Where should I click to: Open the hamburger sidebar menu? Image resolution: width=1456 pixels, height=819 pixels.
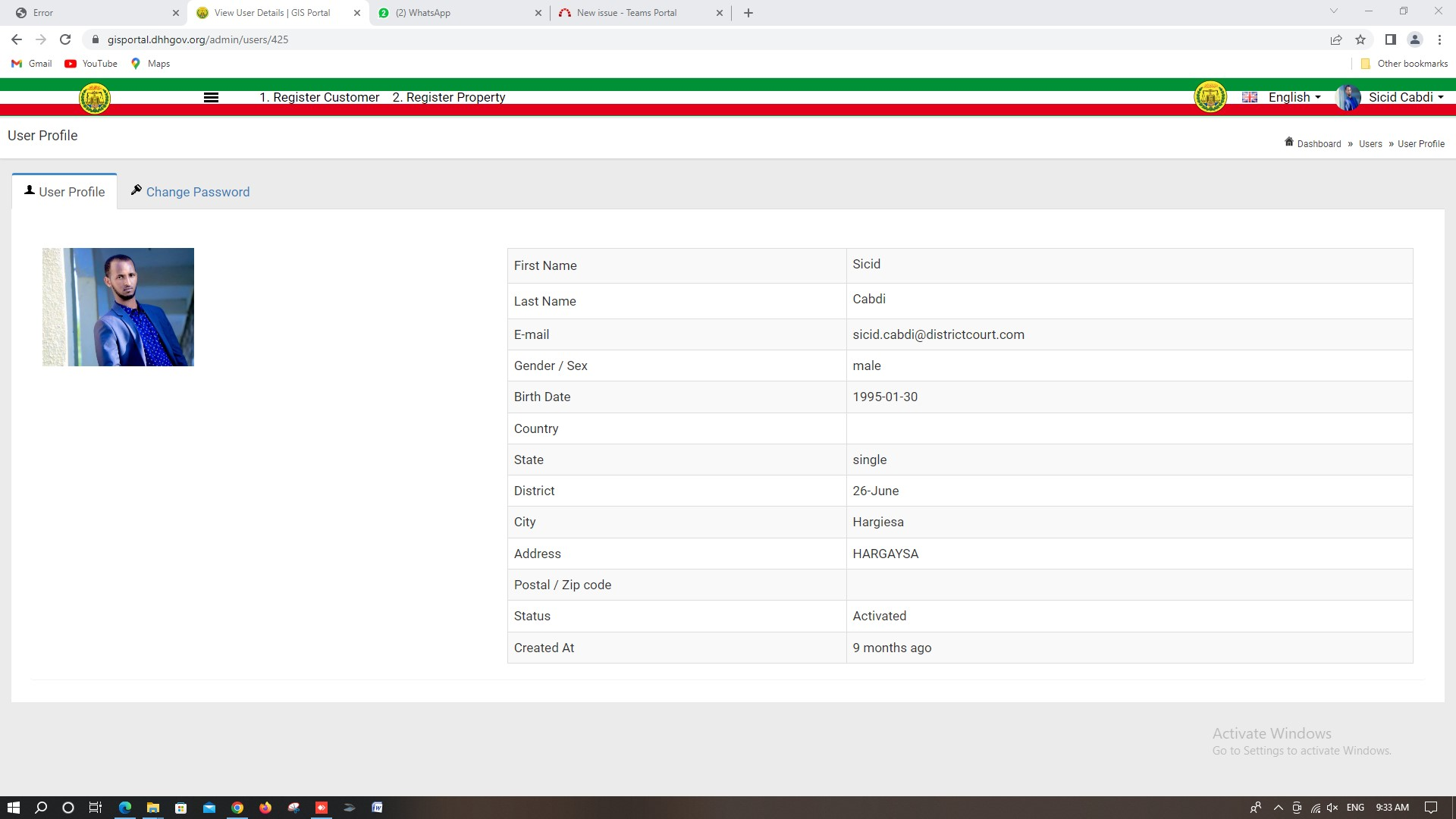click(212, 97)
